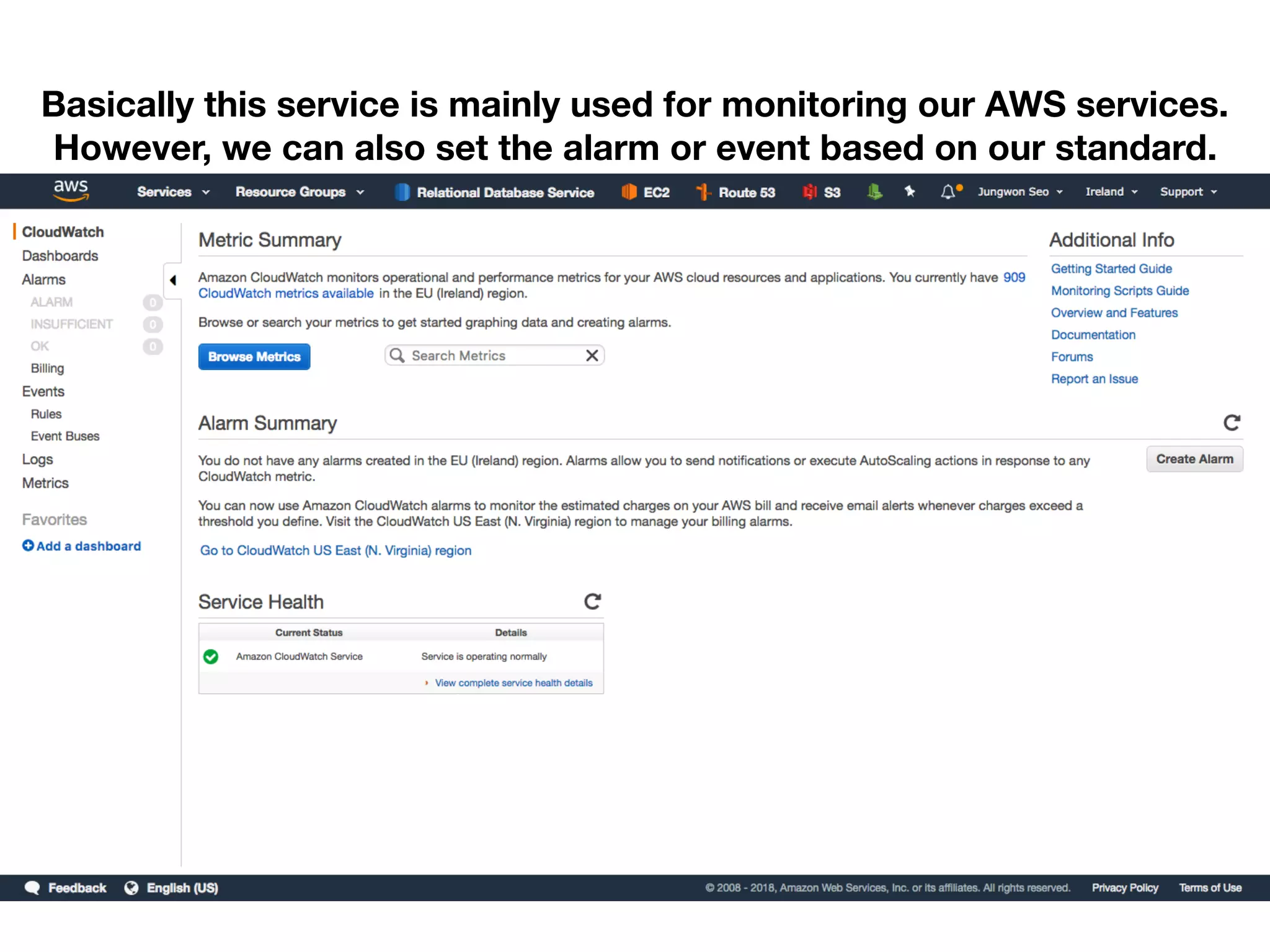Image resolution: width=1270 pixels, height=952 pixels.
Task: Click the 909 CloudWatch metrics available link
Action: [x=286, y=293]
